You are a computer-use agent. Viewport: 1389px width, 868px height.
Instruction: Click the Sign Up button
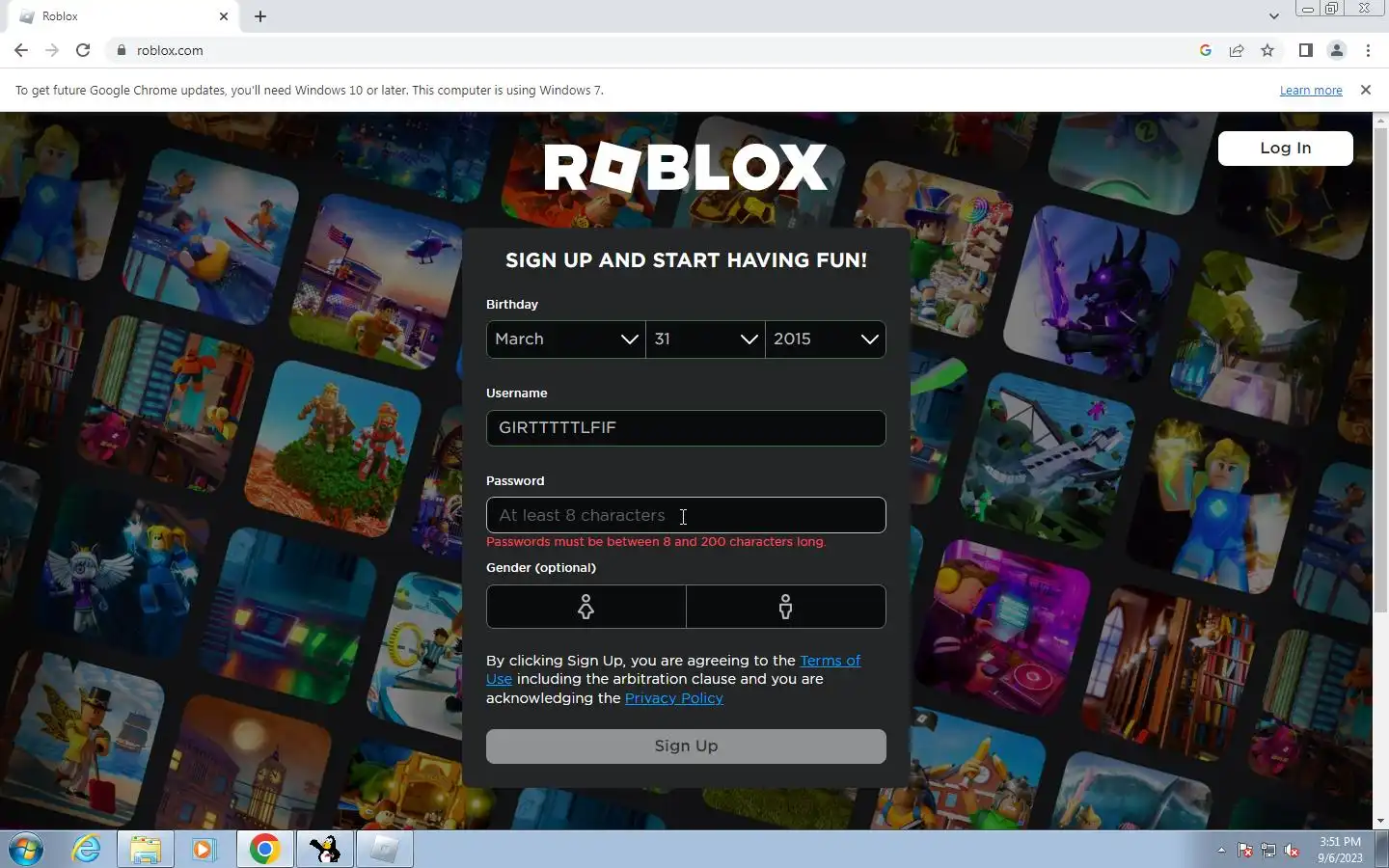[686, 746]
